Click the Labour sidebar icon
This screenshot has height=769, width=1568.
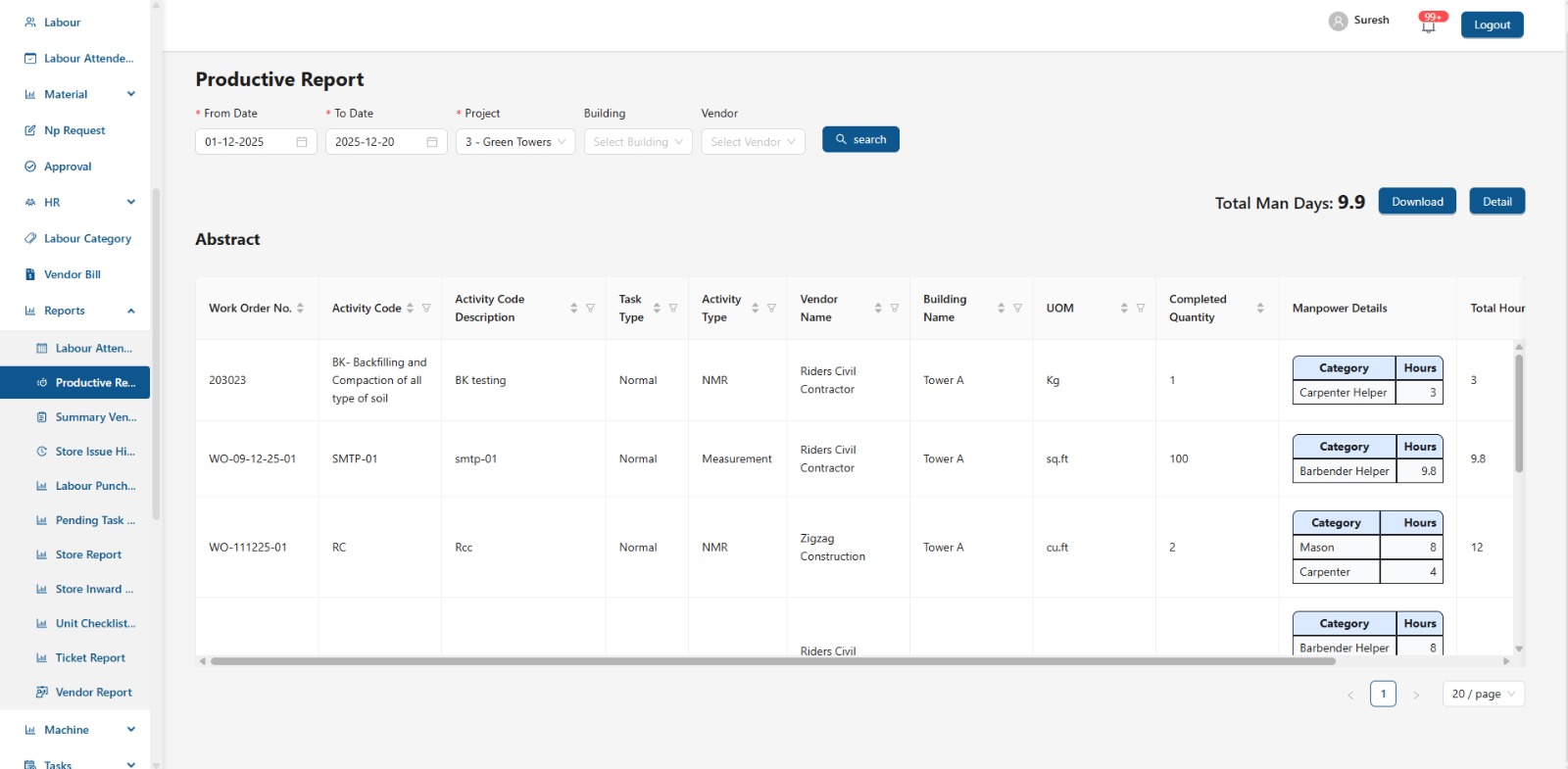coord(30,22)
